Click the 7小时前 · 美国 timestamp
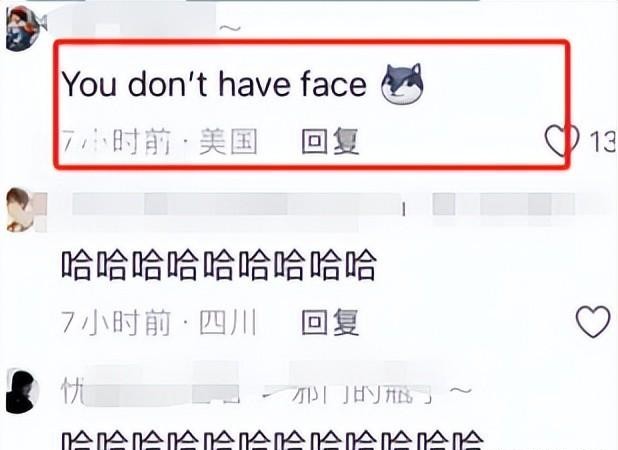This screenshot has width=618, height=450. 160,141
